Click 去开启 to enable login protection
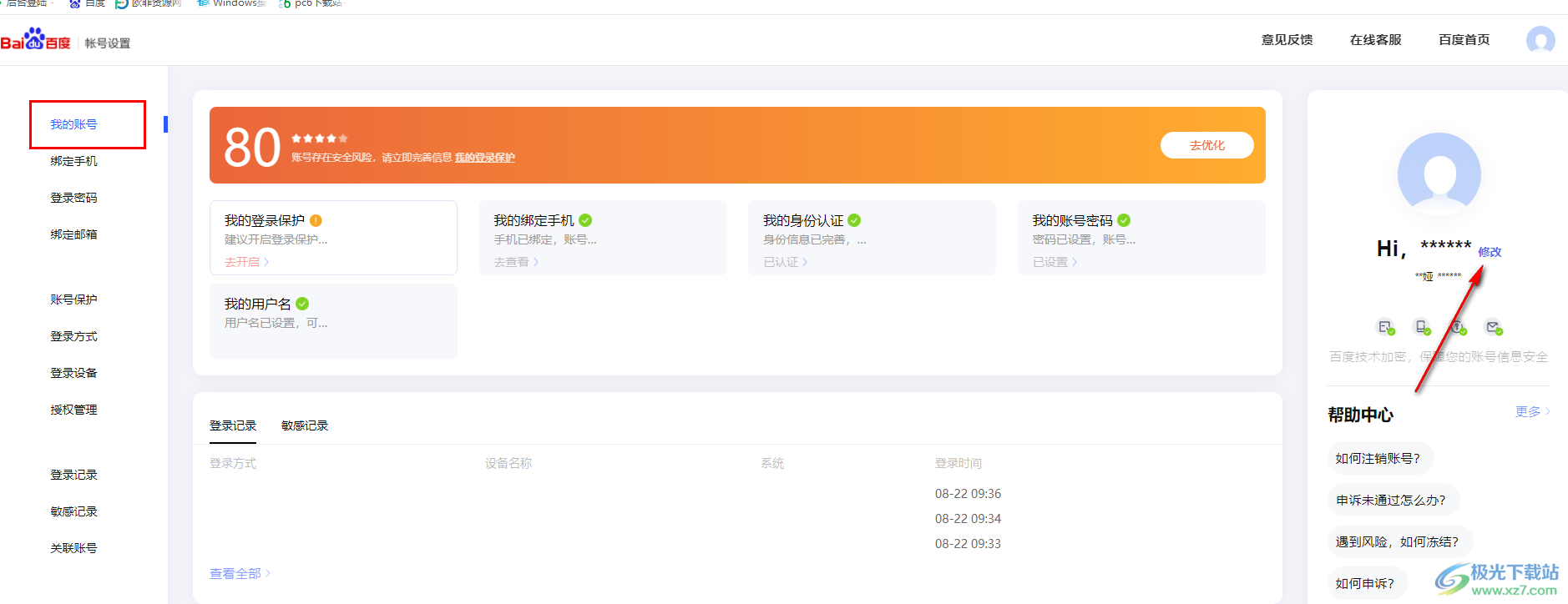 246,262
